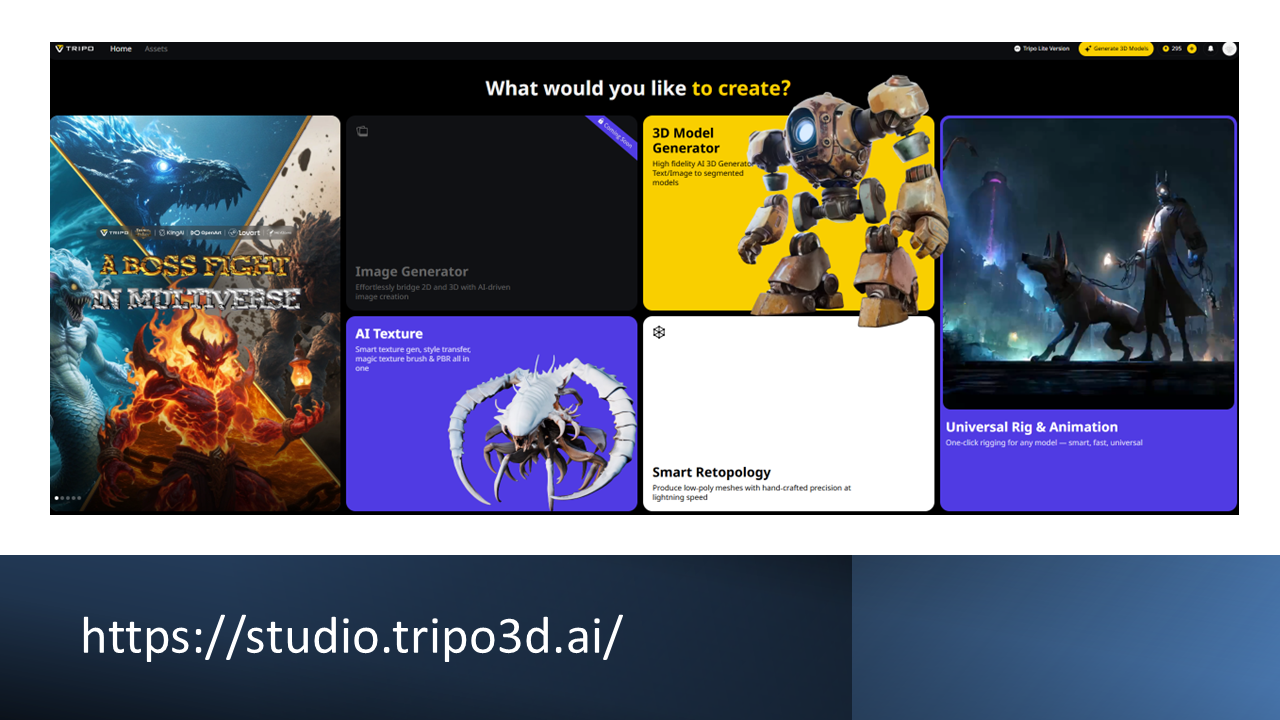Open Smart Retopology via its title

[711, 472]
